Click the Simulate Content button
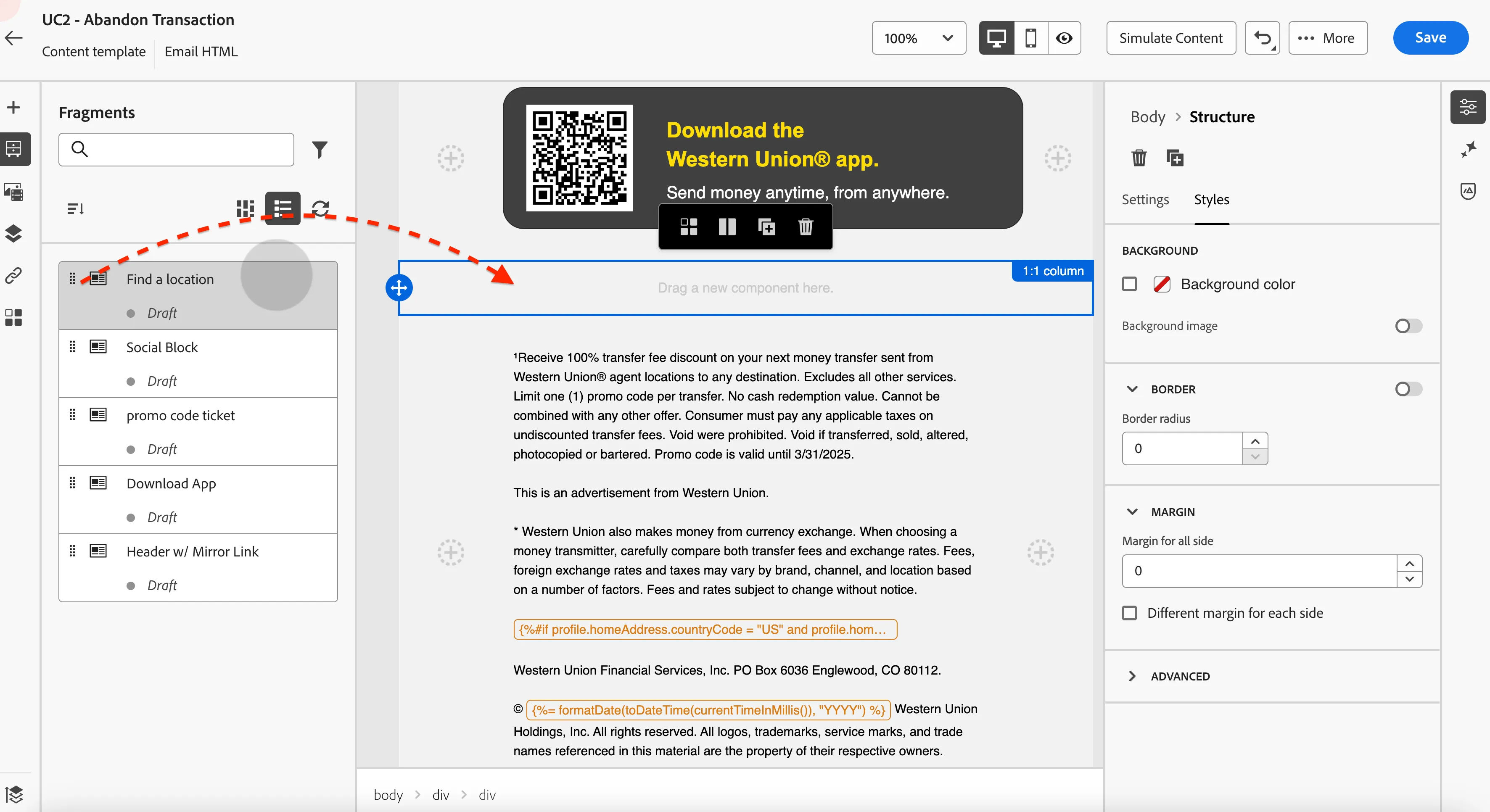 pos(1171,38)
